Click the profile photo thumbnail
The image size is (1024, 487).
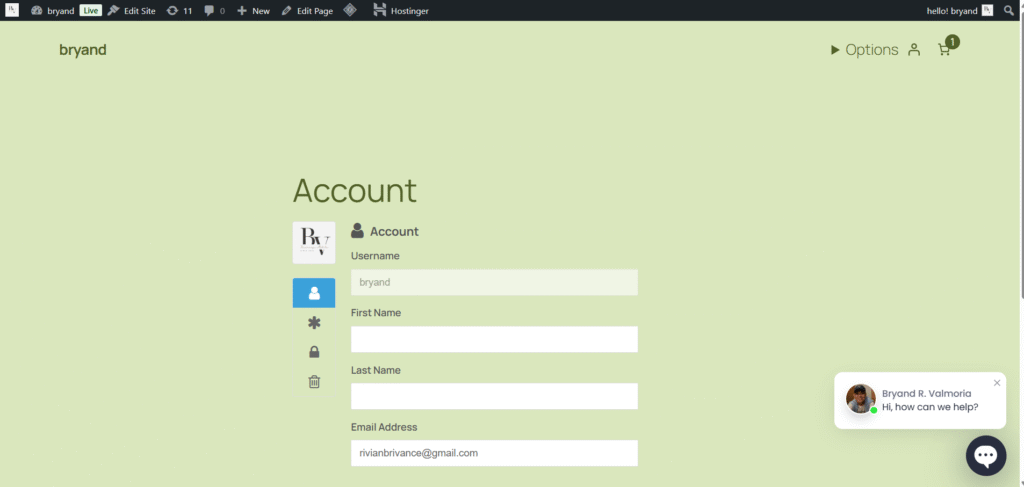(314, 243)
